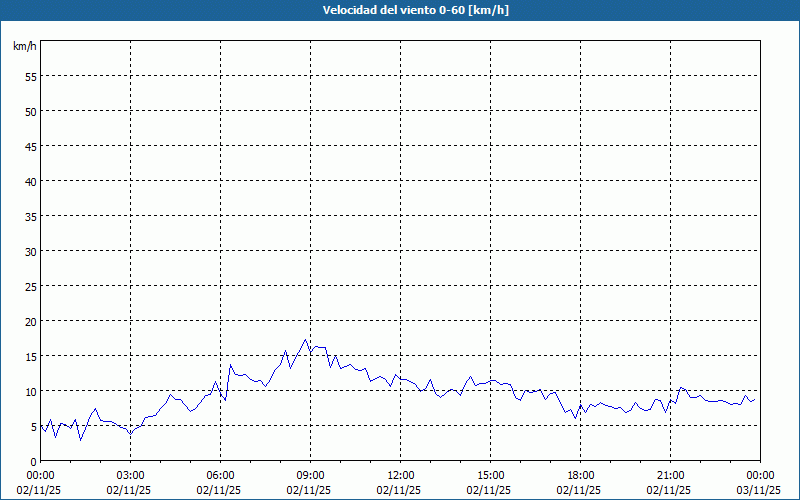800x500 pixels.
Task: Click the 30 y-axis tick label
Action: [x=31, y=251]
